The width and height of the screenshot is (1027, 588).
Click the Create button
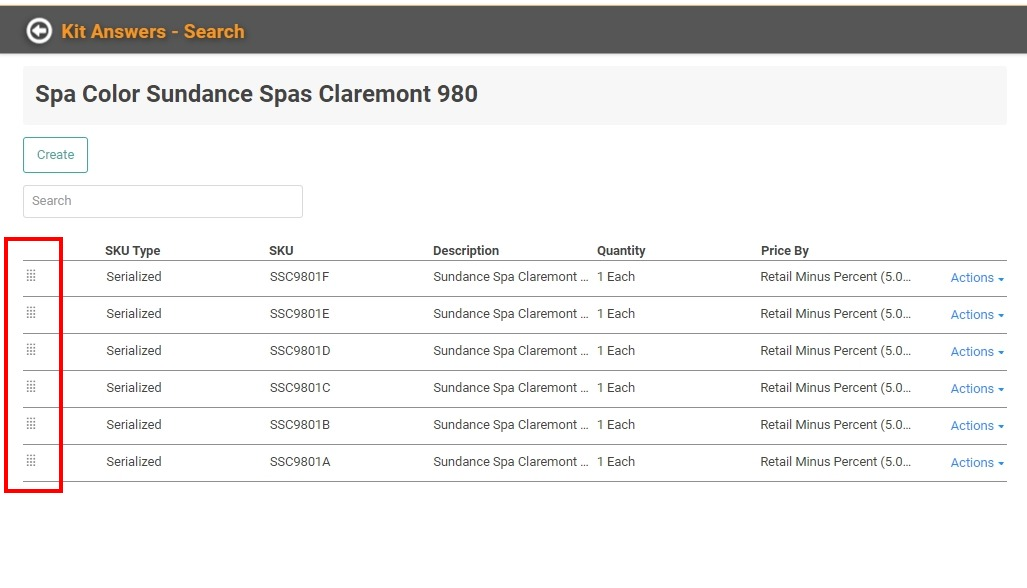point(56,155)
